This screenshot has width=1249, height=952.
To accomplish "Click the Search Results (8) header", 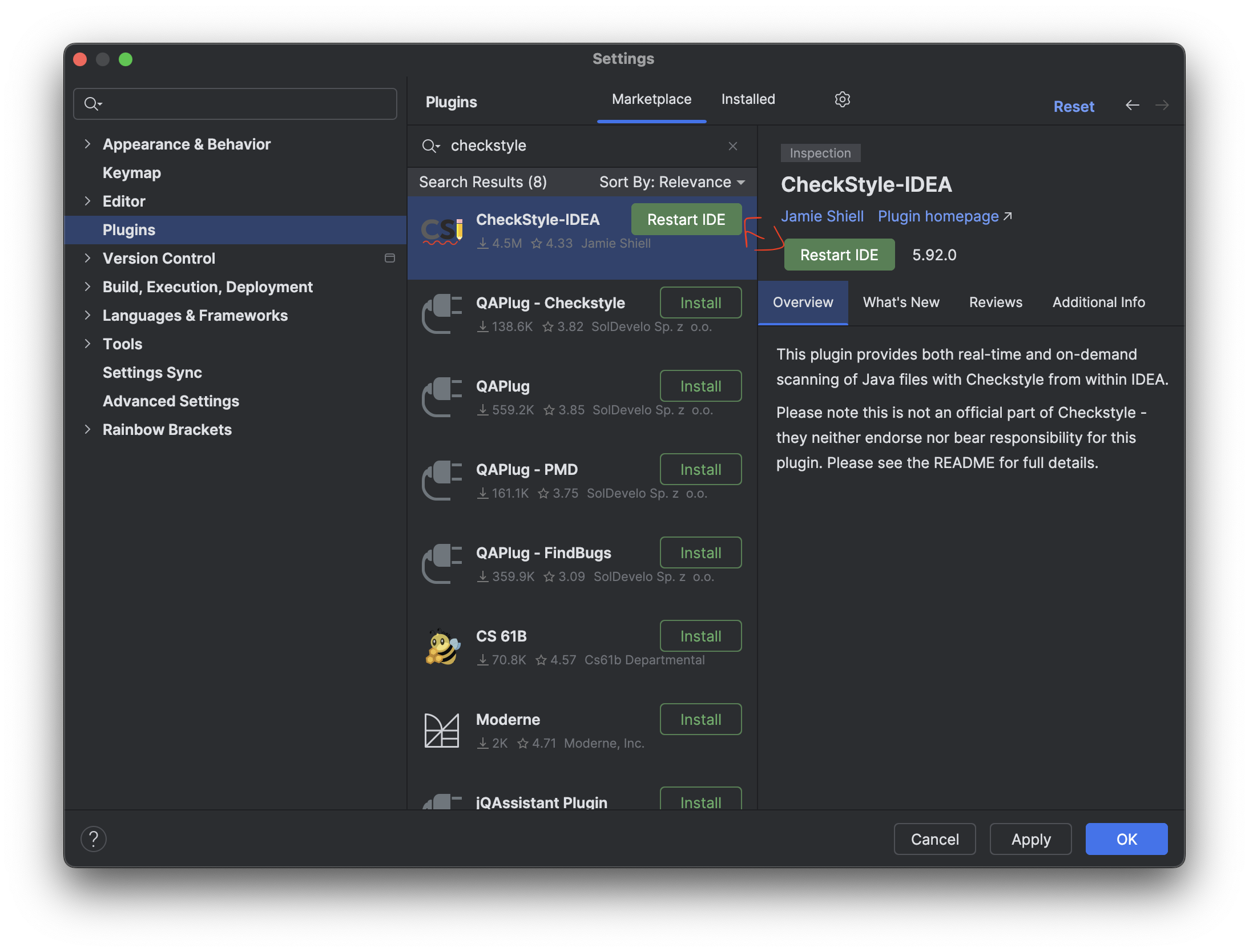I will point(483,182).
